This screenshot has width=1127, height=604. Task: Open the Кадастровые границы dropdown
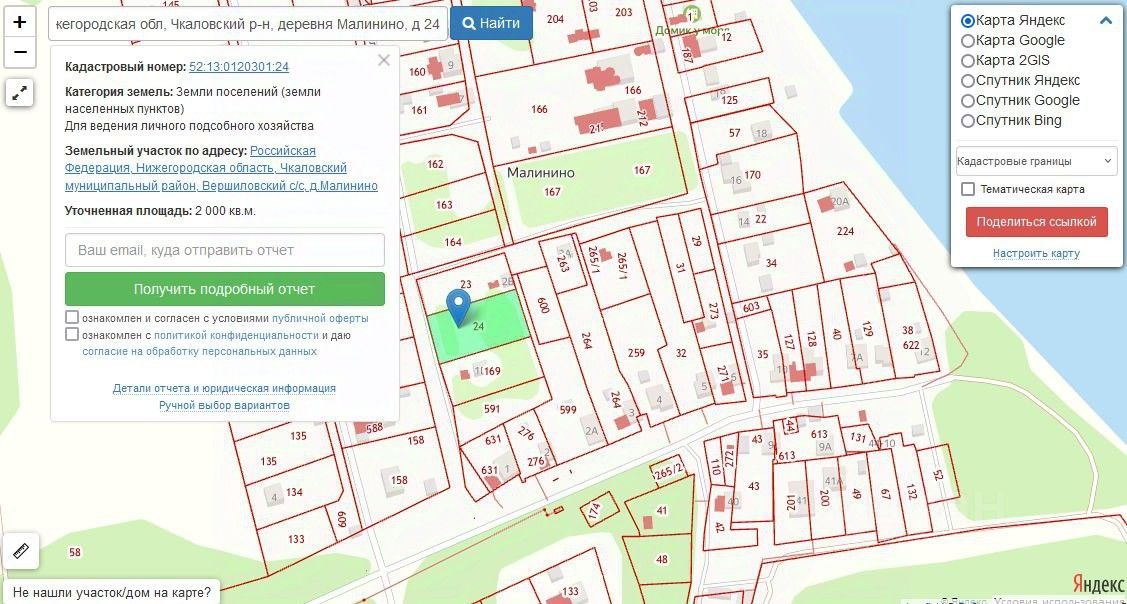[1036, 161]
